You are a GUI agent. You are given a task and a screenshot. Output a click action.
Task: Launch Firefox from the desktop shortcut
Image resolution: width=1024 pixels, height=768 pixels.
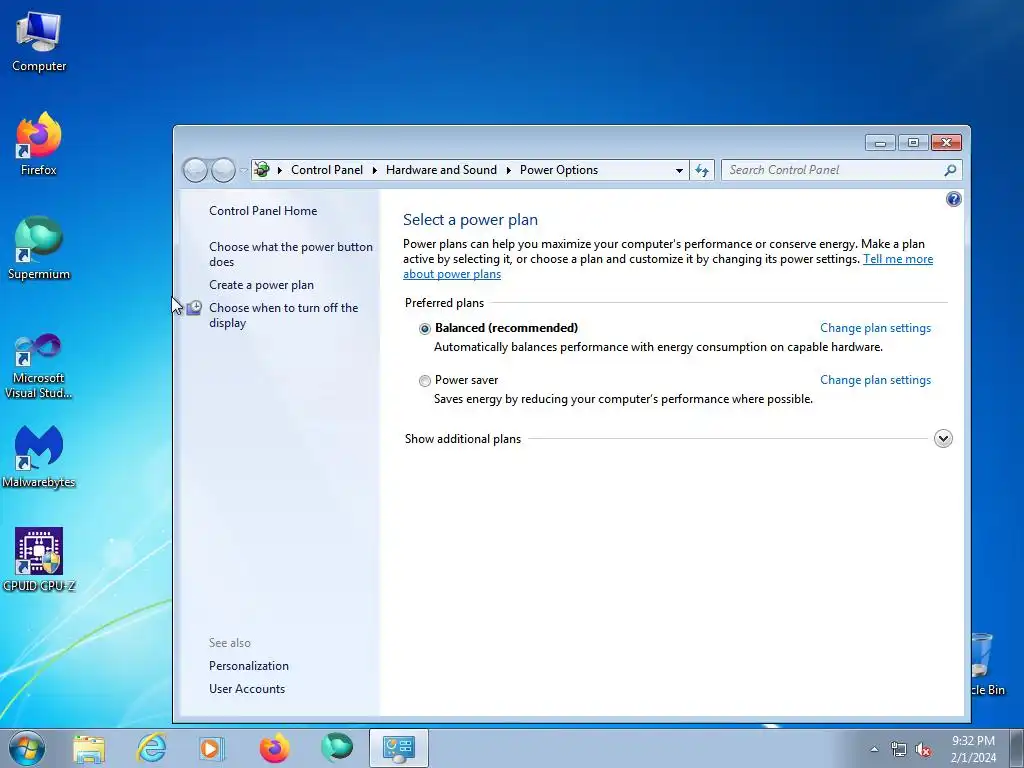click(39, 144)
